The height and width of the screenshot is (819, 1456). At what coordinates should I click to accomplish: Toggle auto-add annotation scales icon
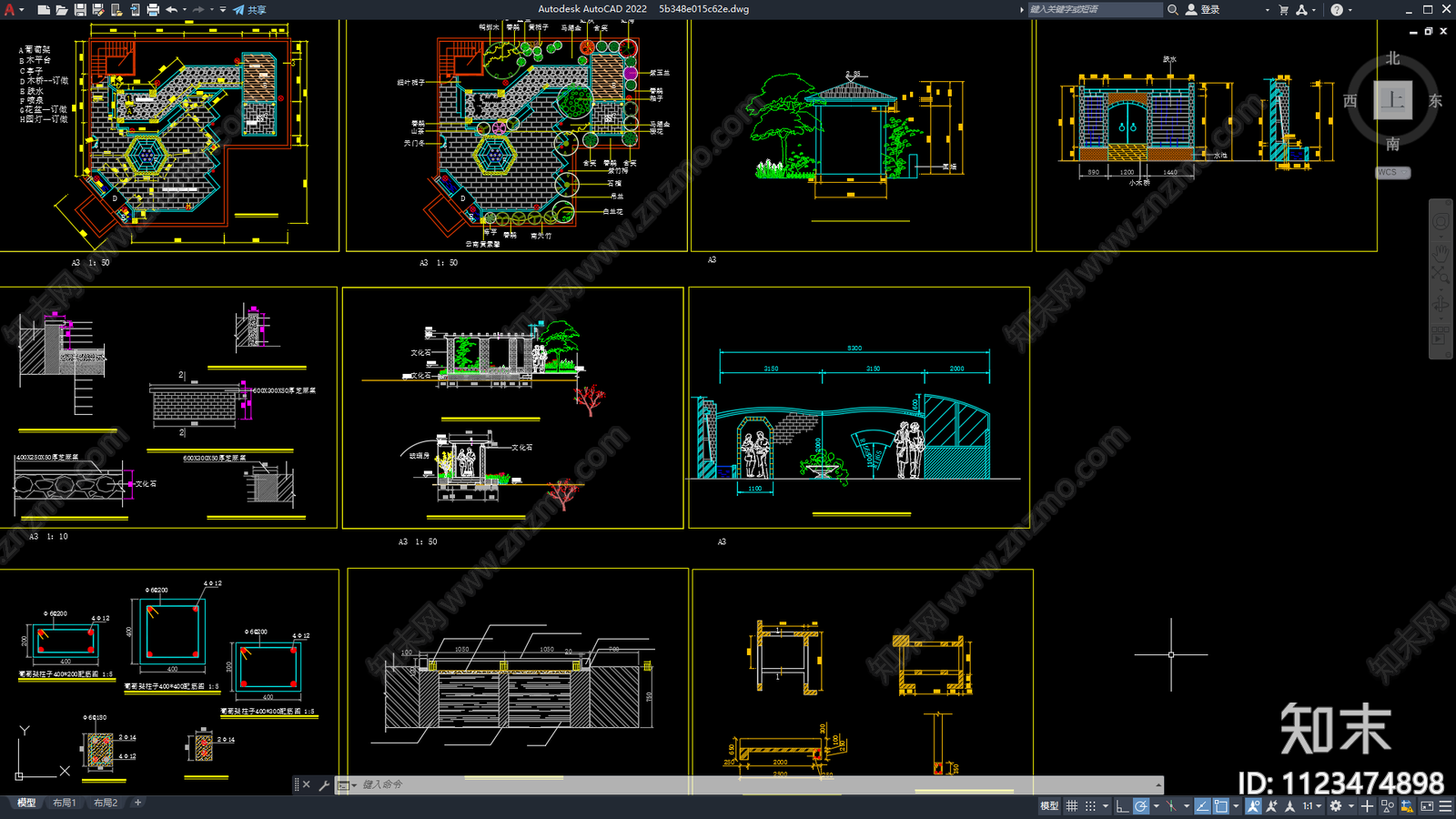[x=1271, y=806]
